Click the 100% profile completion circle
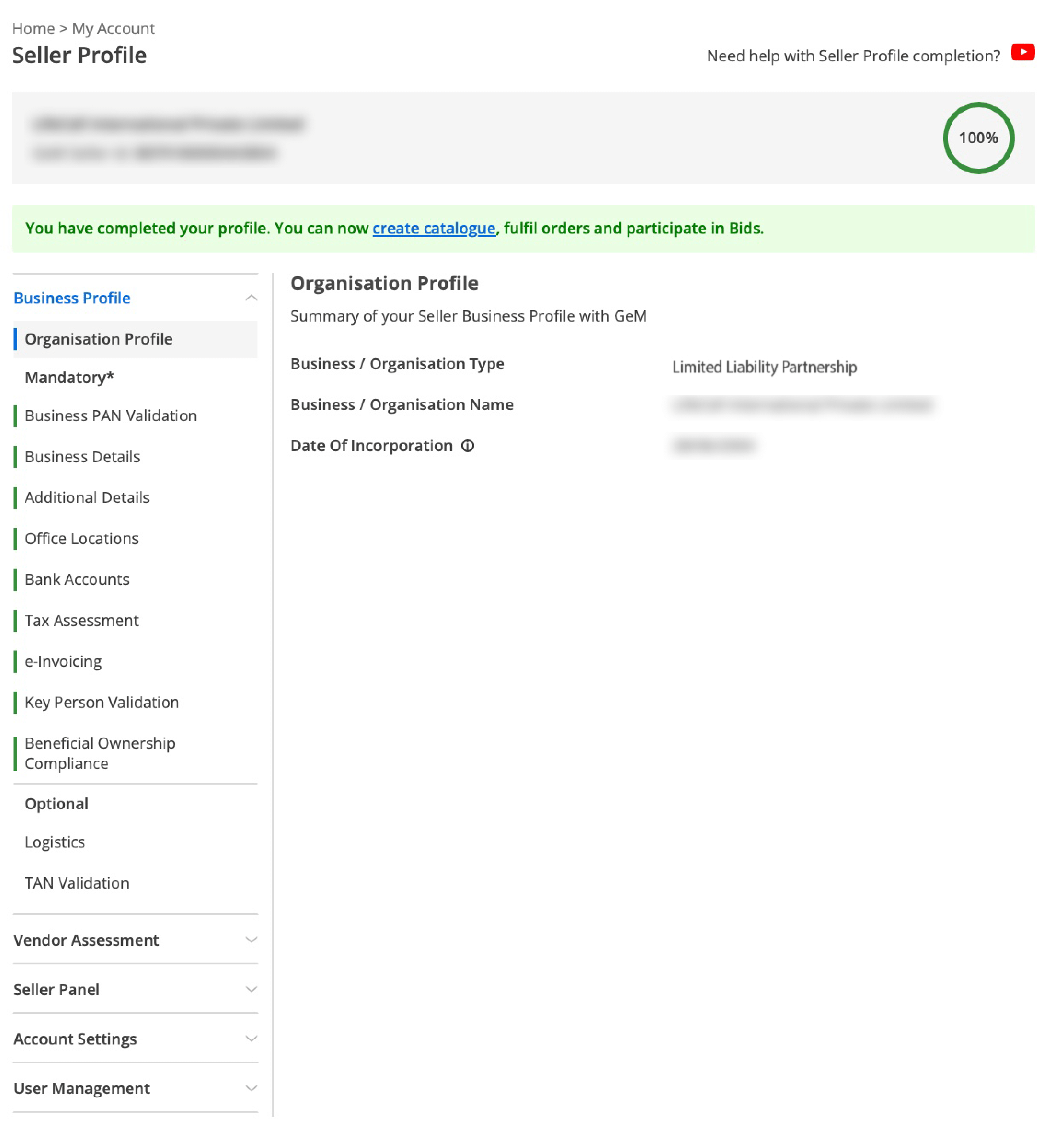The width and height of the screenshot is (1064, 1139). click(x=978, y=138)
